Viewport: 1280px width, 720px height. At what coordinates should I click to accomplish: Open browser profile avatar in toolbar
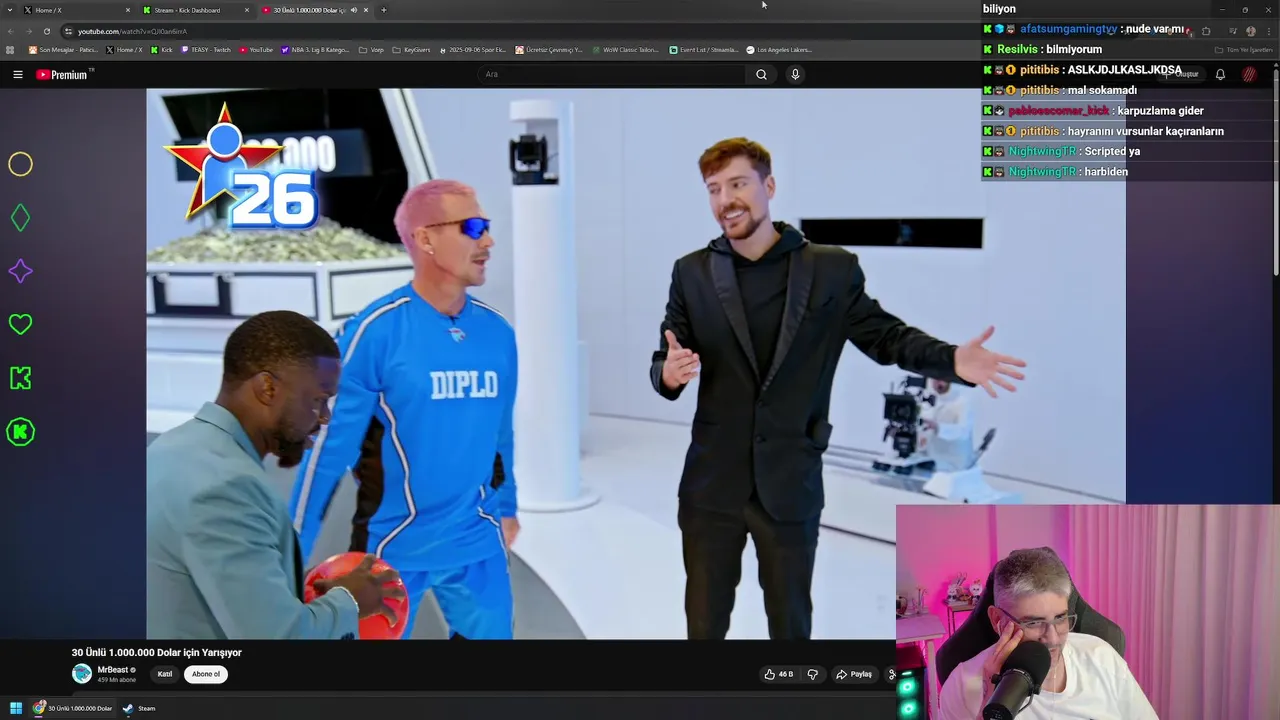pos(1251,31)
